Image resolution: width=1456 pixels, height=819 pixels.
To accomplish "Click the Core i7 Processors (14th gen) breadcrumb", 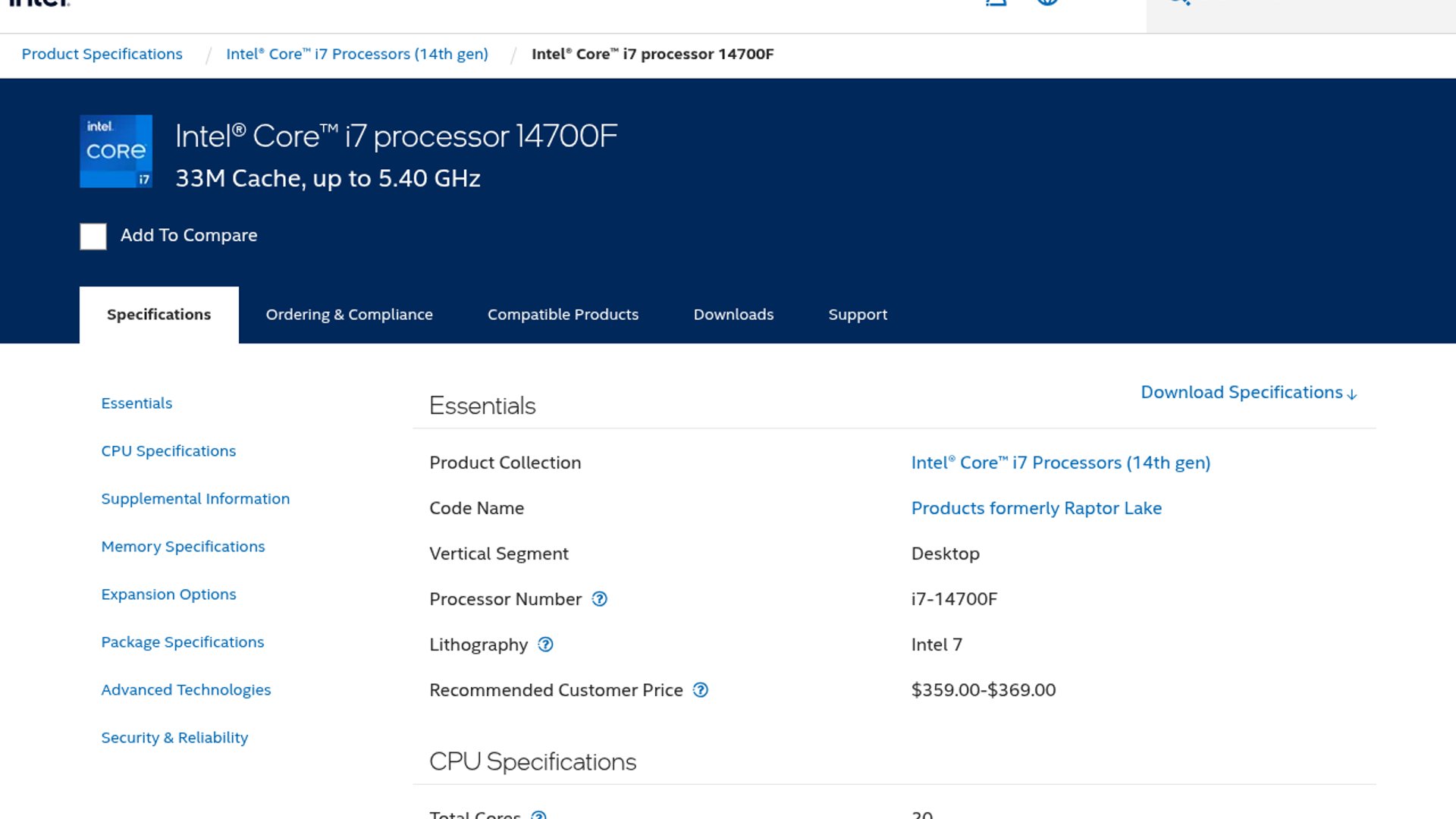I will point(356,54).
